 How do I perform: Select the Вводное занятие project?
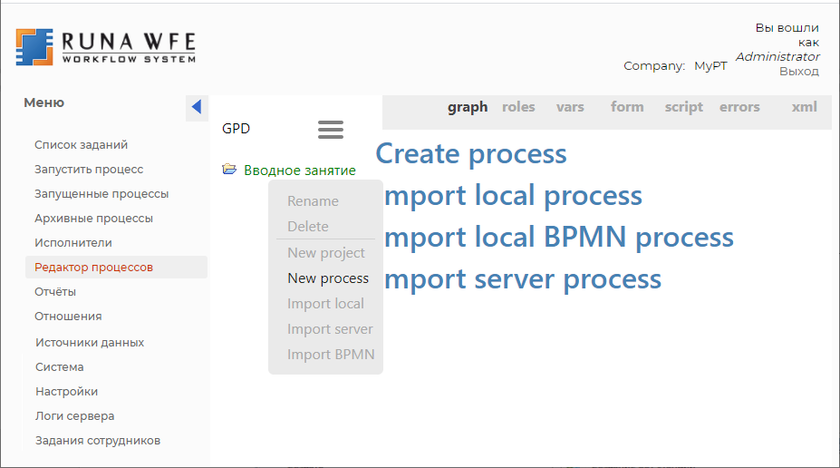pos(299,170)
